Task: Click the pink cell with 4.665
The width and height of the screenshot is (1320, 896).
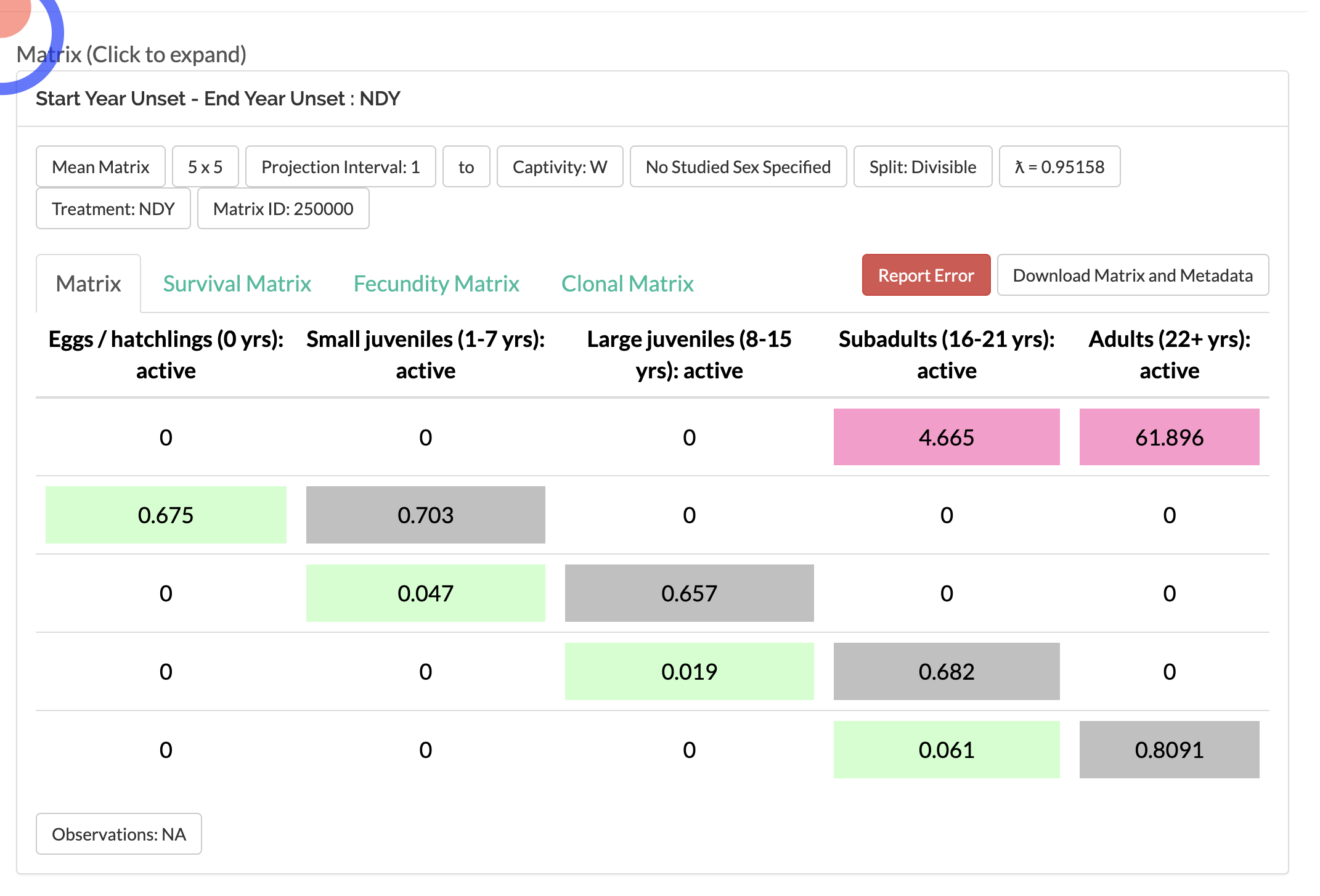Action: tap(947, 437)
